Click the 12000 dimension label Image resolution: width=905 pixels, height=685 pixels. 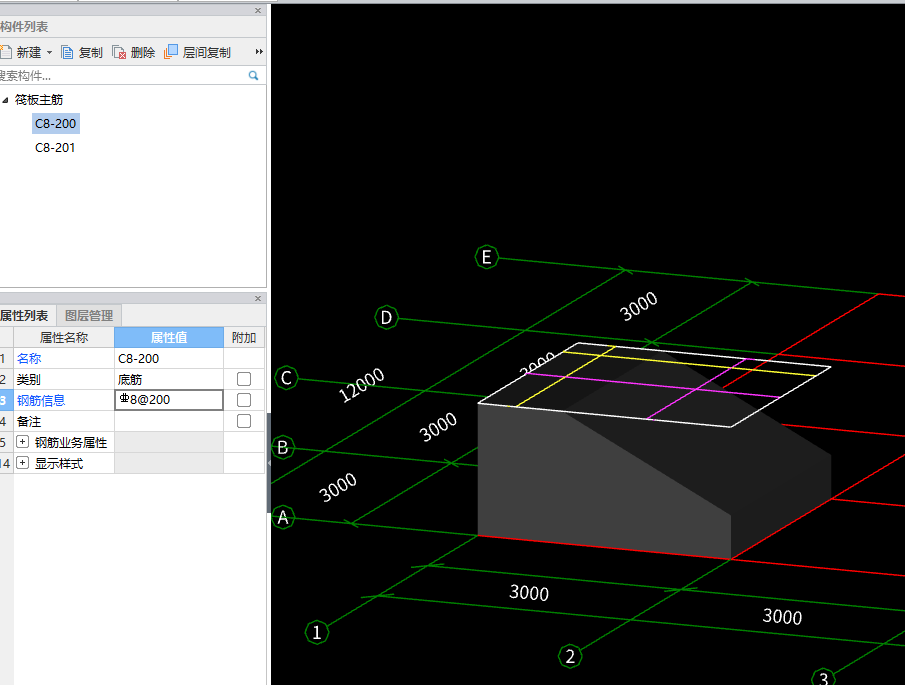(361, 385)
